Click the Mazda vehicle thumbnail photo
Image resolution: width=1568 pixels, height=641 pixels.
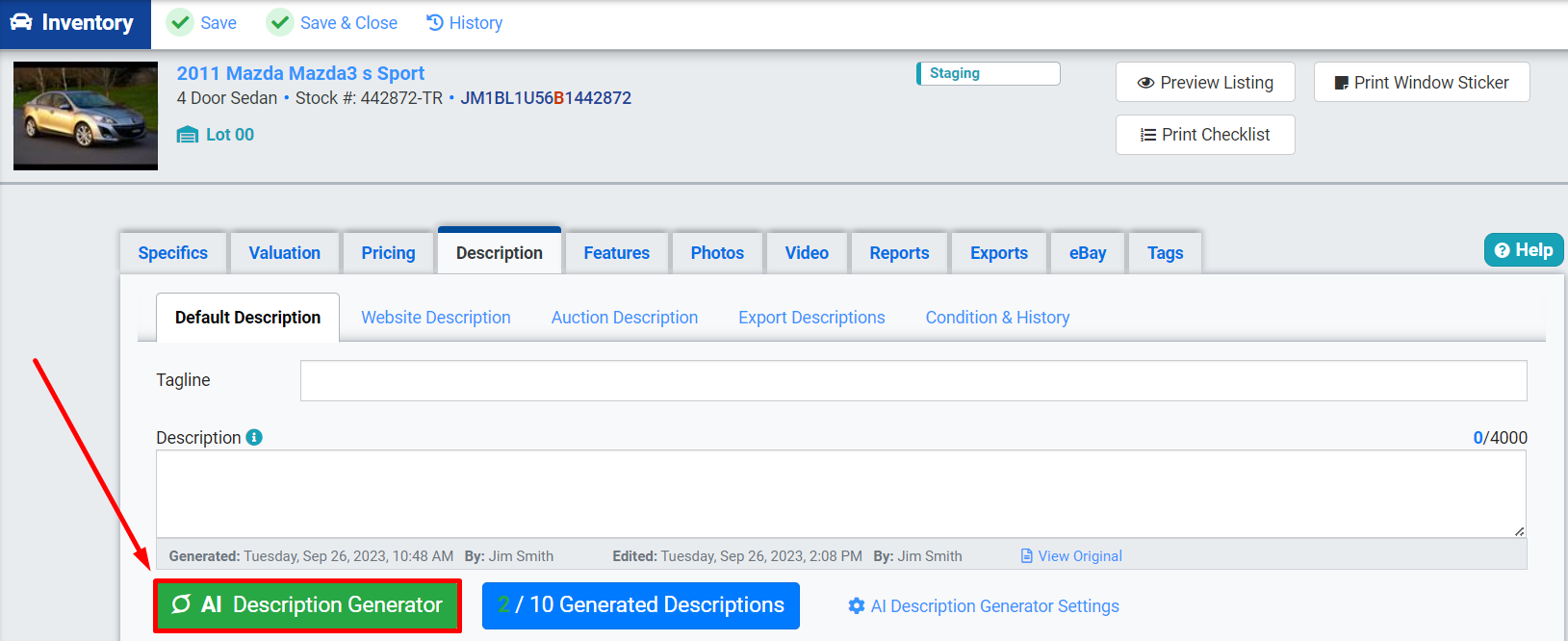(x=86, y=116)
